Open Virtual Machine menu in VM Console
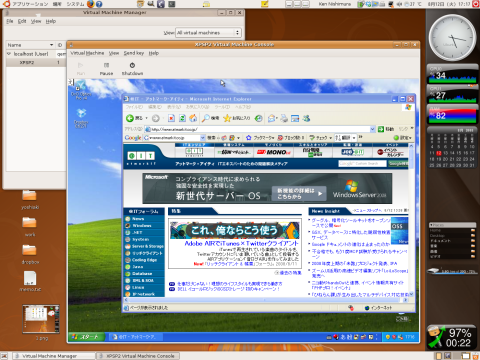Viewport: 480px width, 360px height. (x=87, y=53)
